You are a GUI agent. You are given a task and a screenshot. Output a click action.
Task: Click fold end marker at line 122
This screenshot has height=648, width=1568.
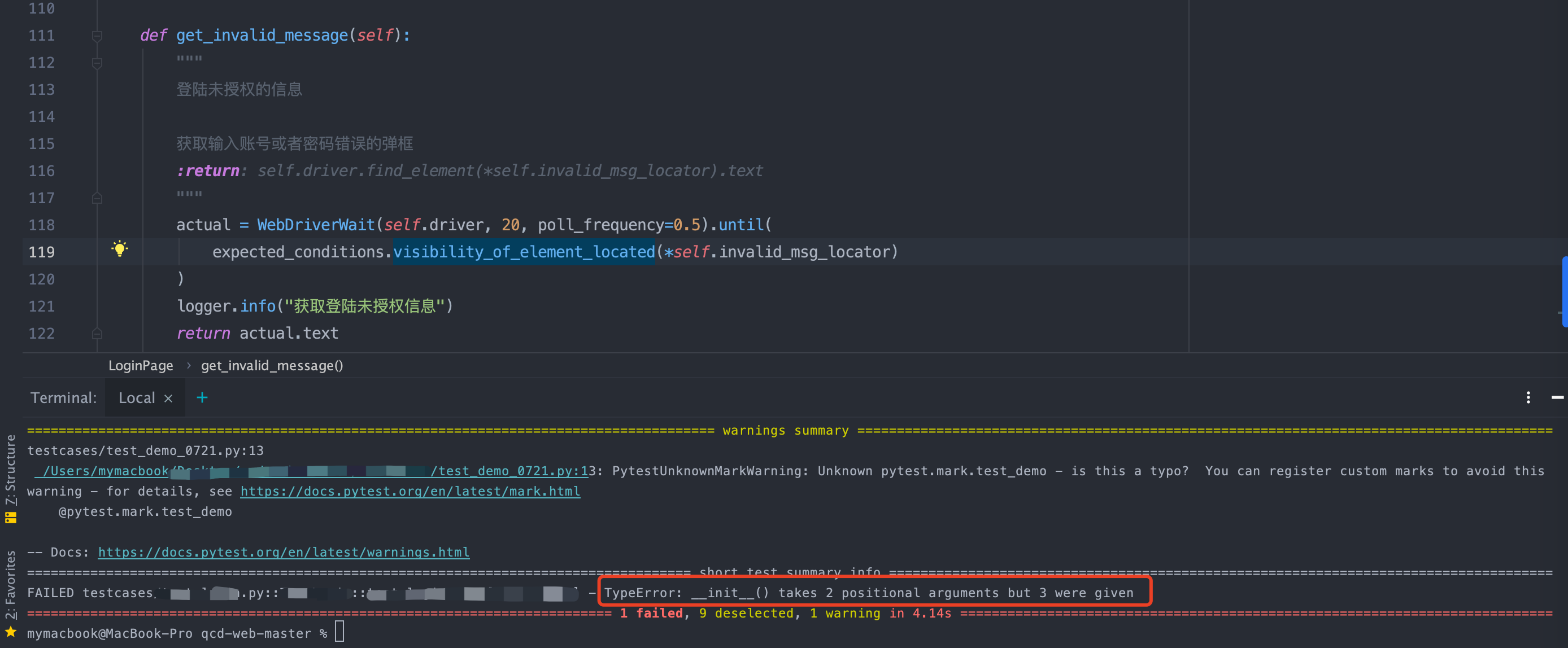point(97,334)
